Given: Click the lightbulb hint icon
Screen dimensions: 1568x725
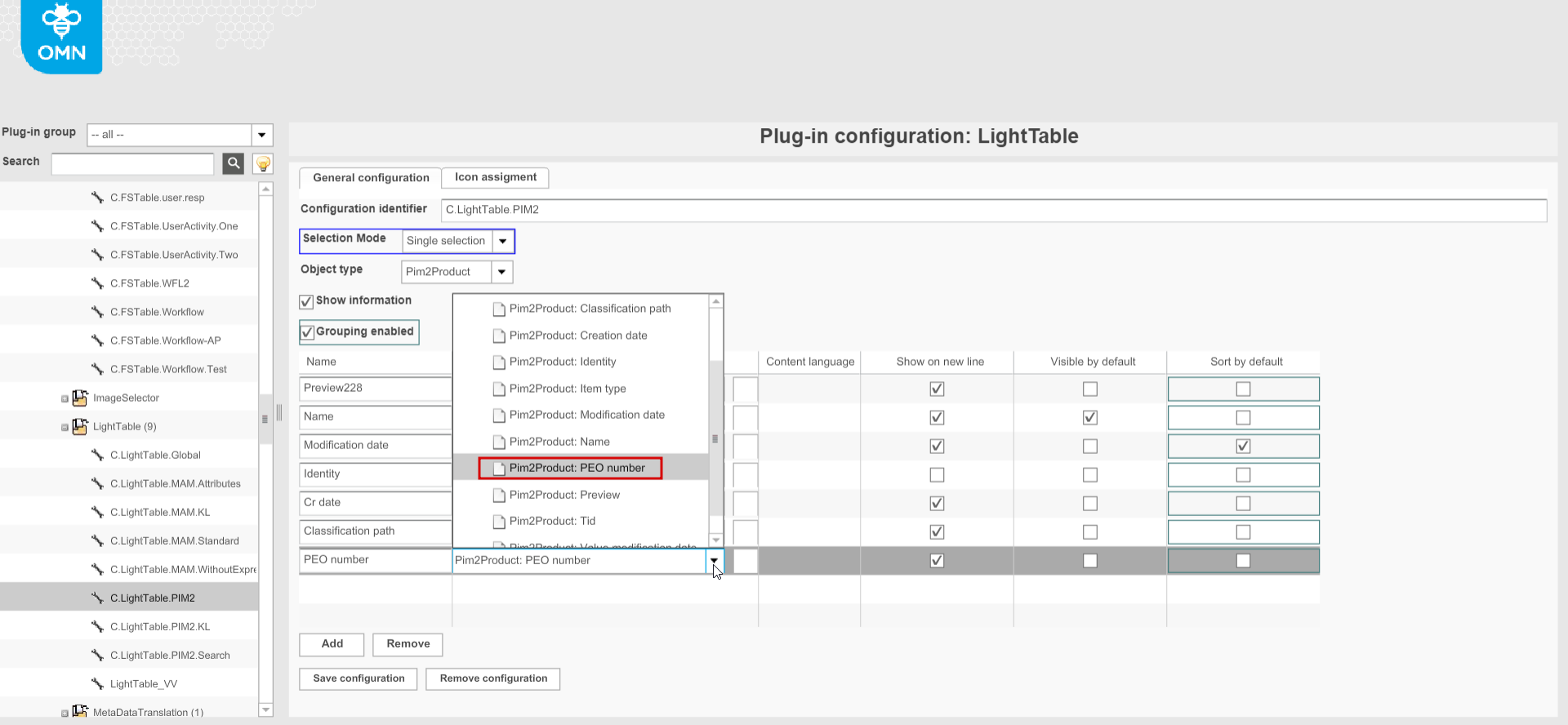Looking at the screenshot, I should point(262,163).
